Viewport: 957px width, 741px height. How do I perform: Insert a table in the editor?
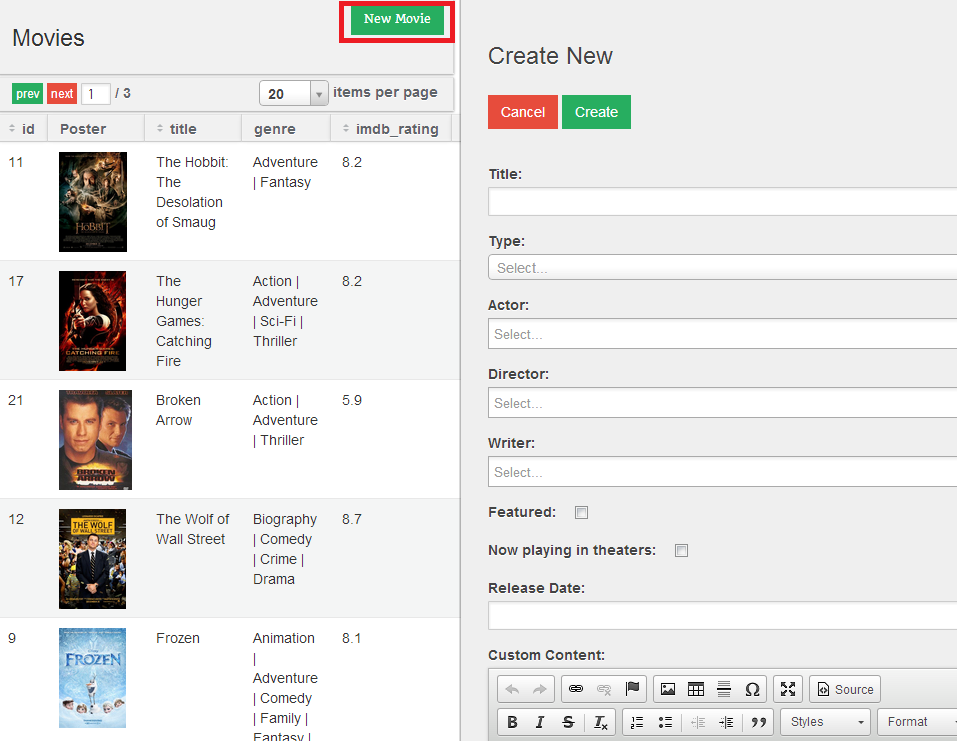[696, 689]
